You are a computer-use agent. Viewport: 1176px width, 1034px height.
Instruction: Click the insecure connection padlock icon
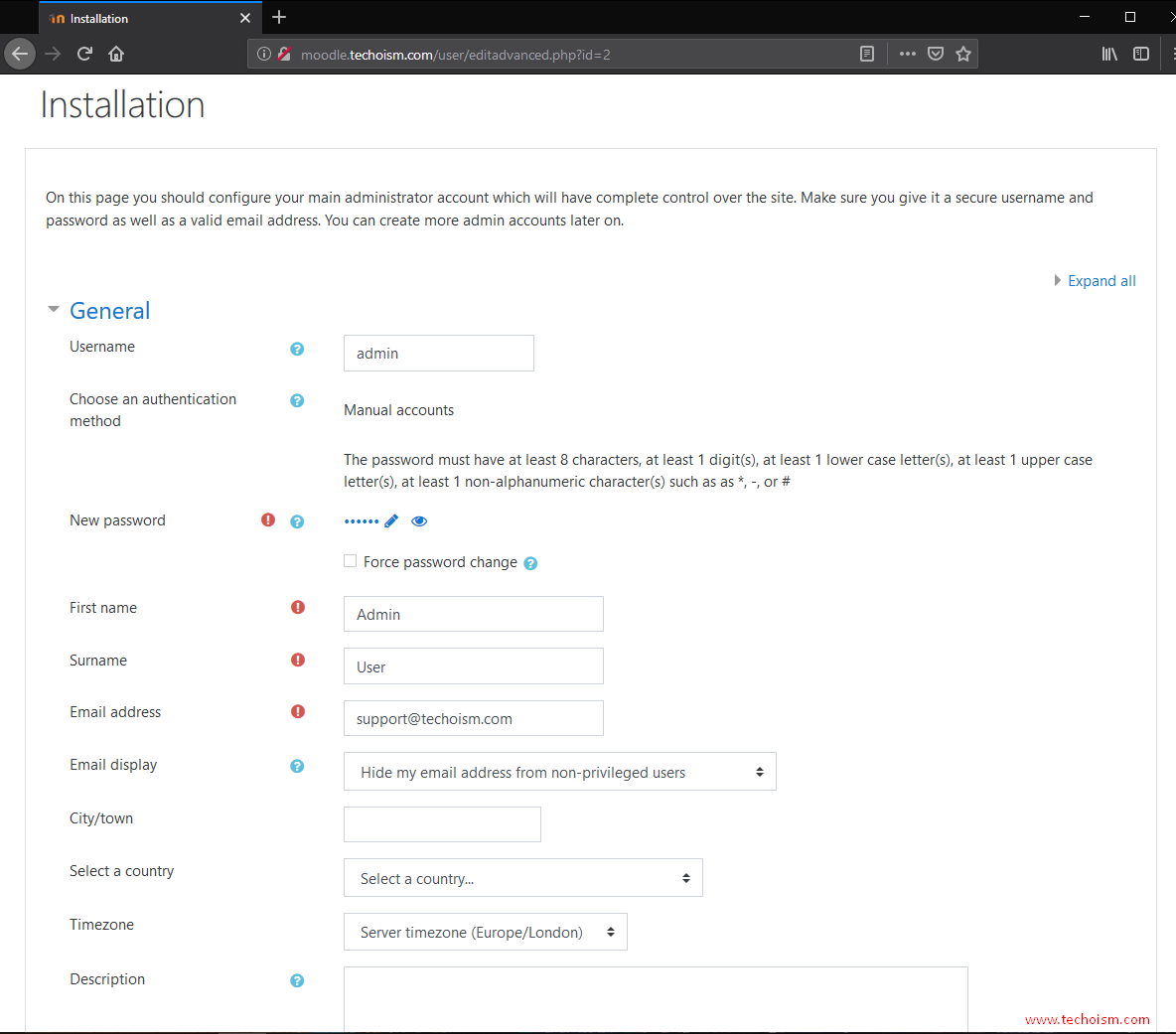coord(284,54)
